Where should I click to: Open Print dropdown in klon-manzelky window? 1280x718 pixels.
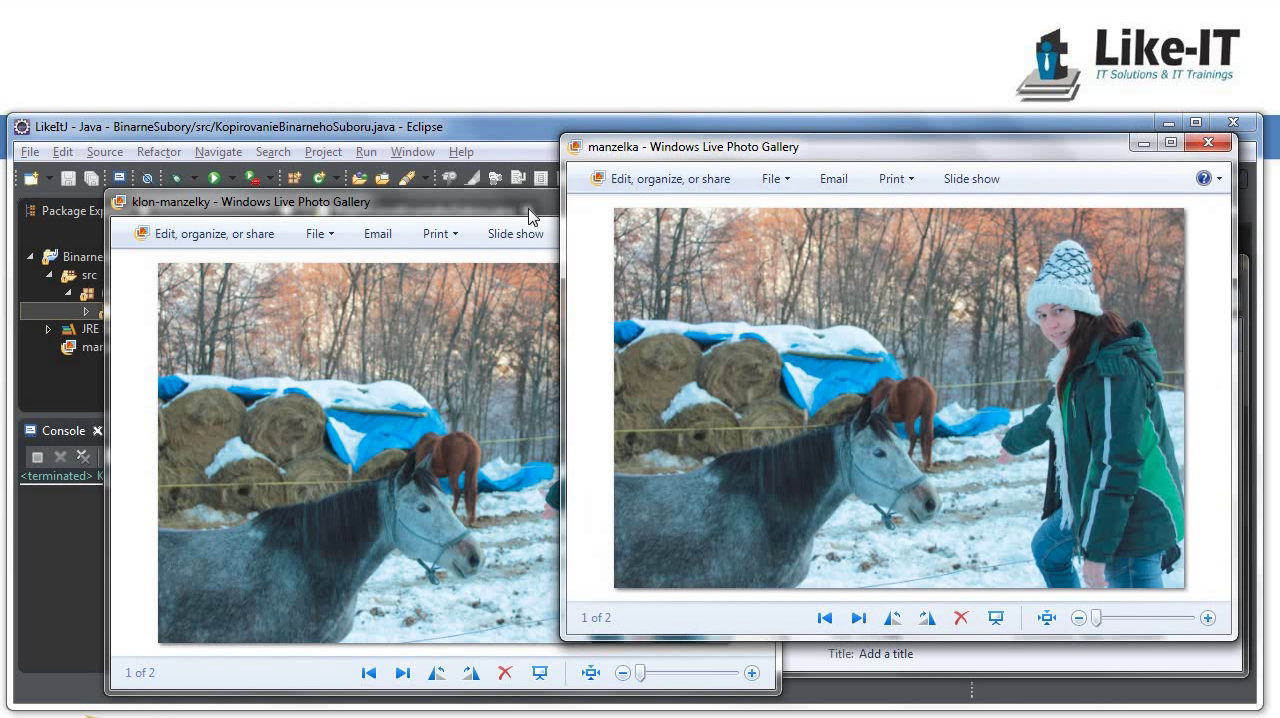(441, 234)
